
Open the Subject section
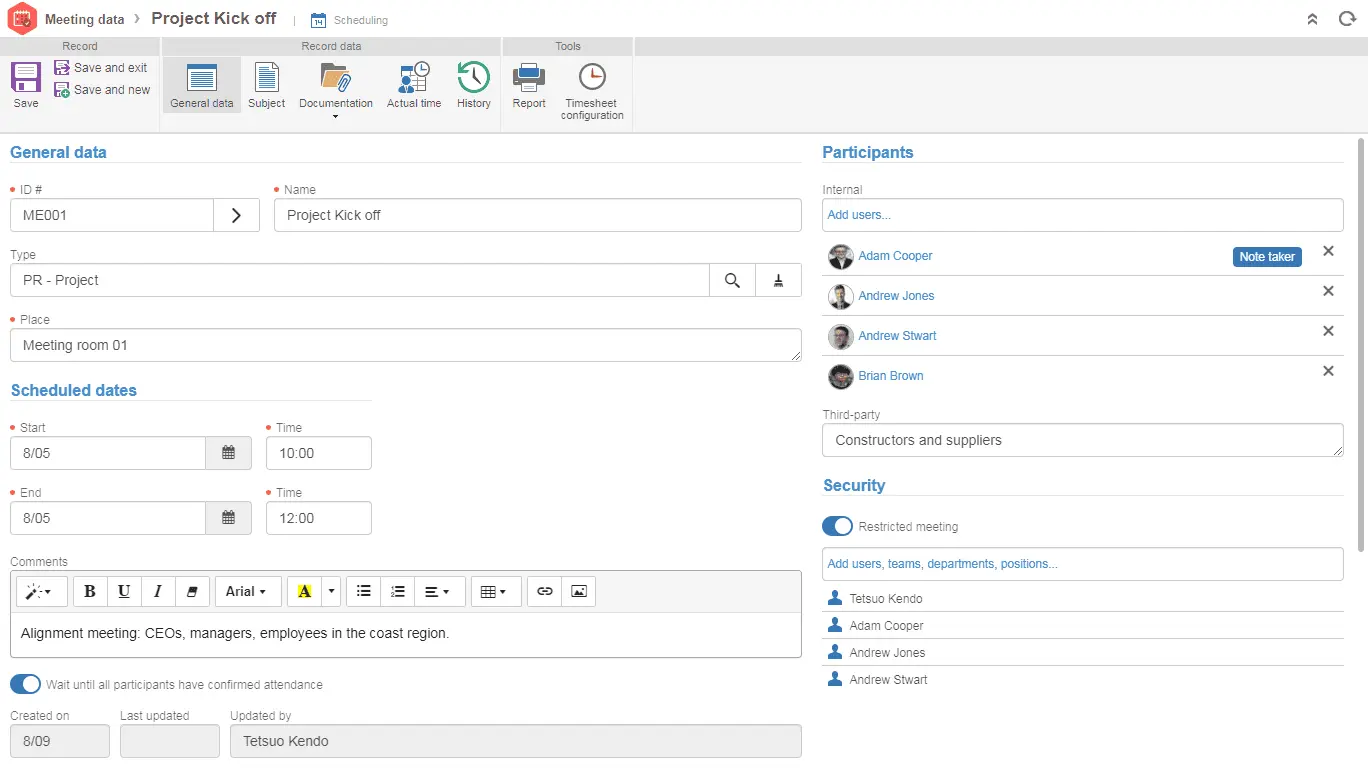click(267, 85)
